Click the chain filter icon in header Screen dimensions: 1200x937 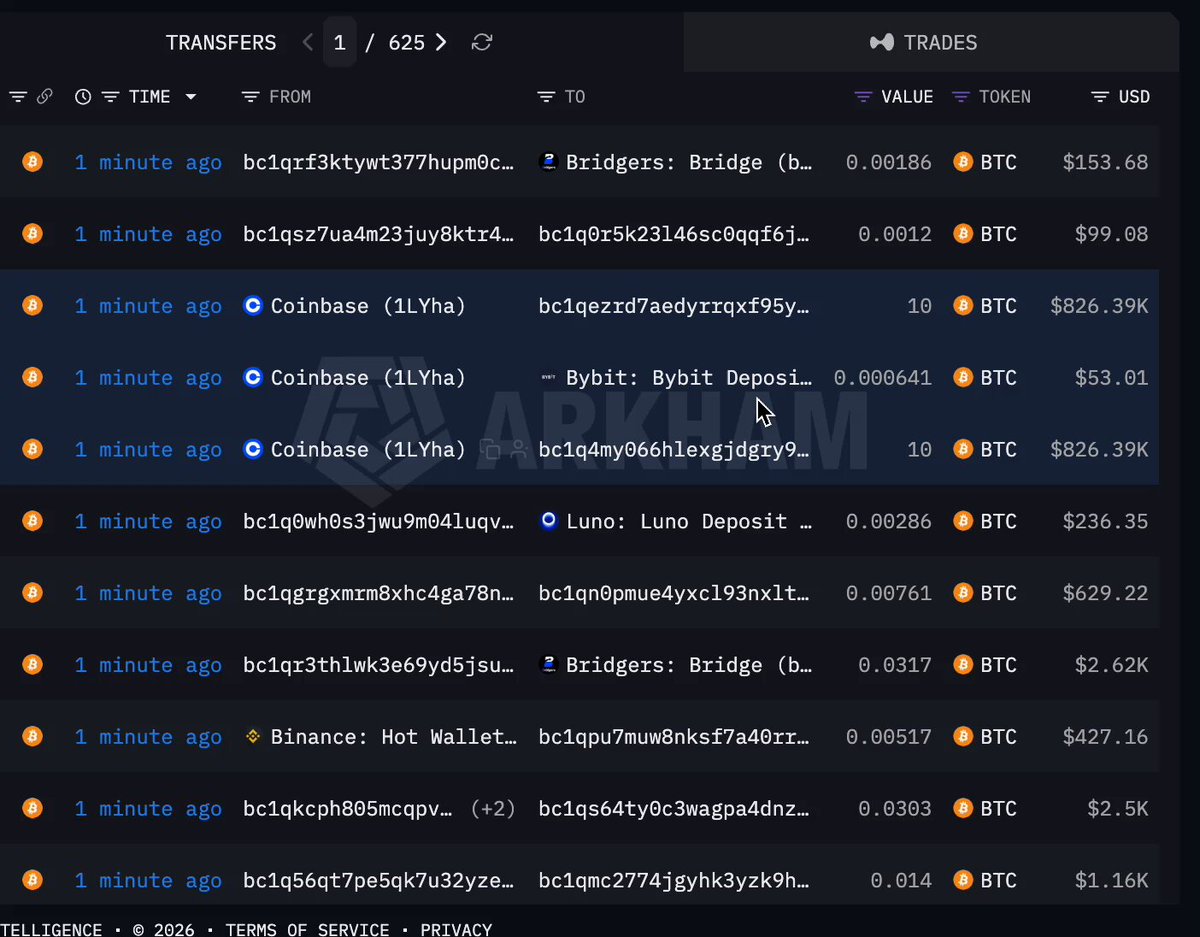pyautogui.click(x=18, y=97)
